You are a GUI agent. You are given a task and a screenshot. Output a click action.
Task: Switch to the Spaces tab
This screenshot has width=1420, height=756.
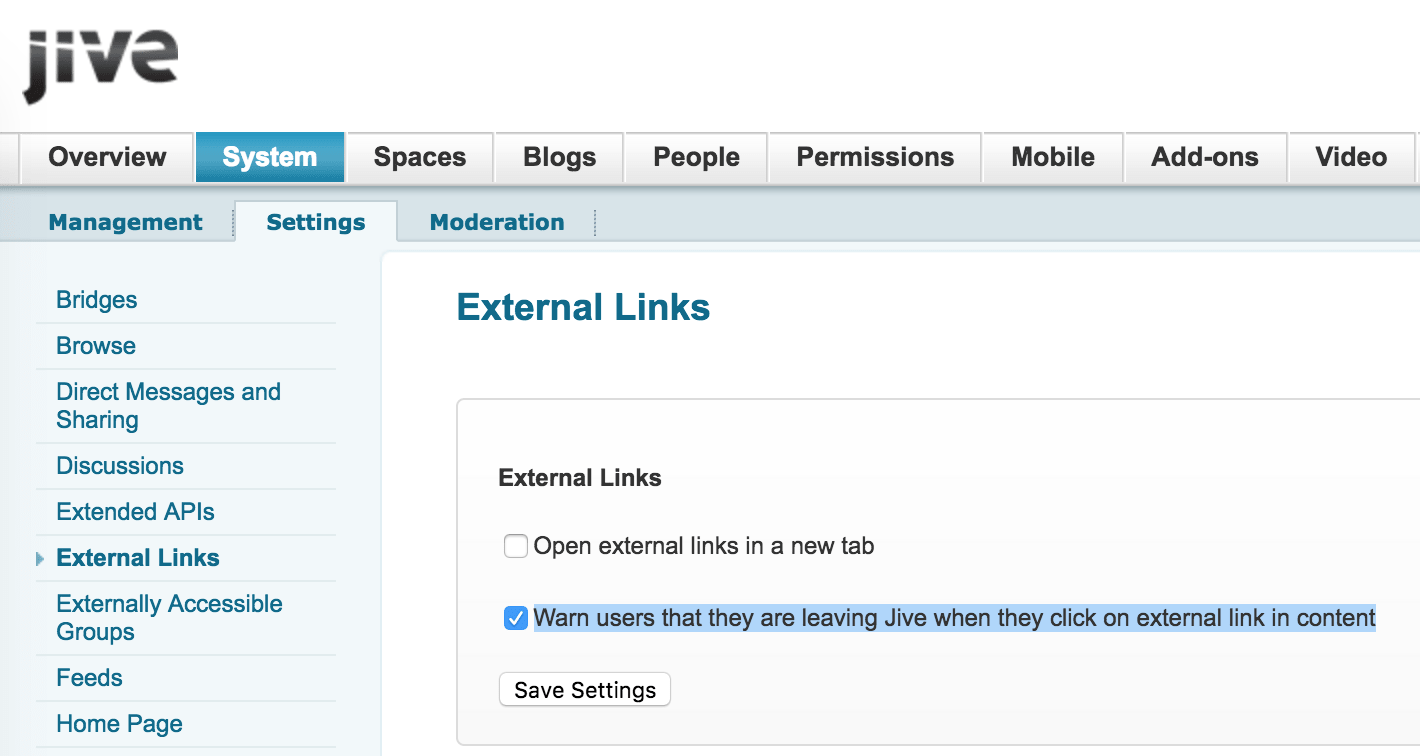coord(420,157)
